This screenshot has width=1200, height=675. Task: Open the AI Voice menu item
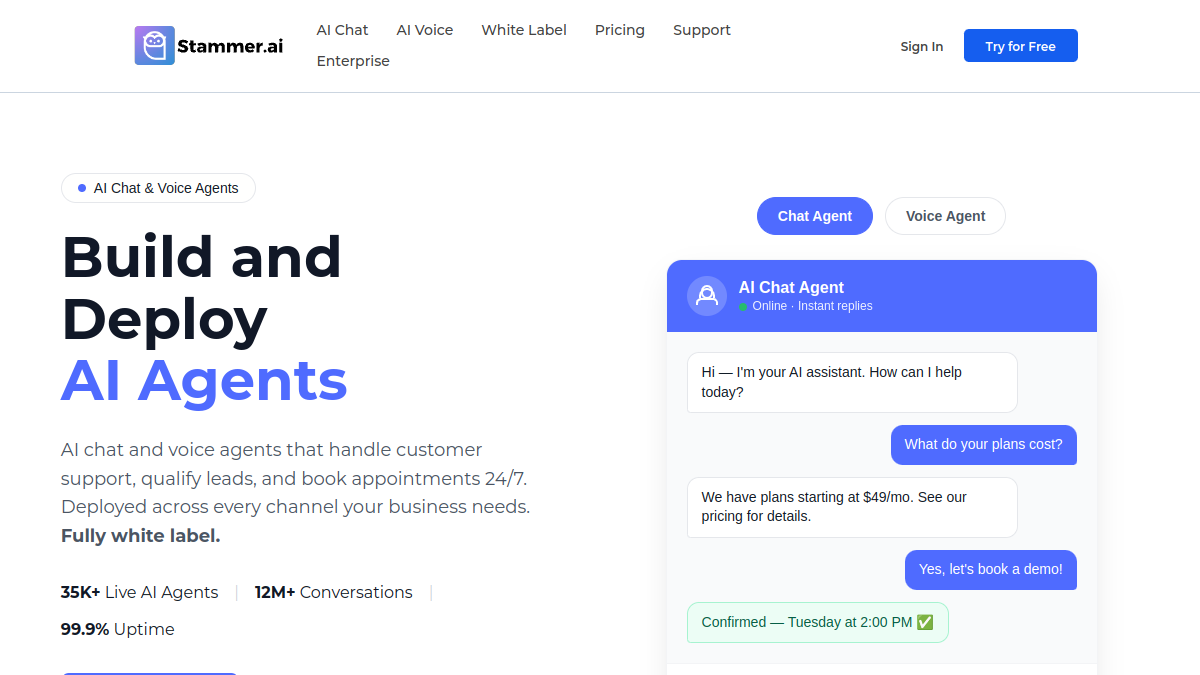coord(425,30)
